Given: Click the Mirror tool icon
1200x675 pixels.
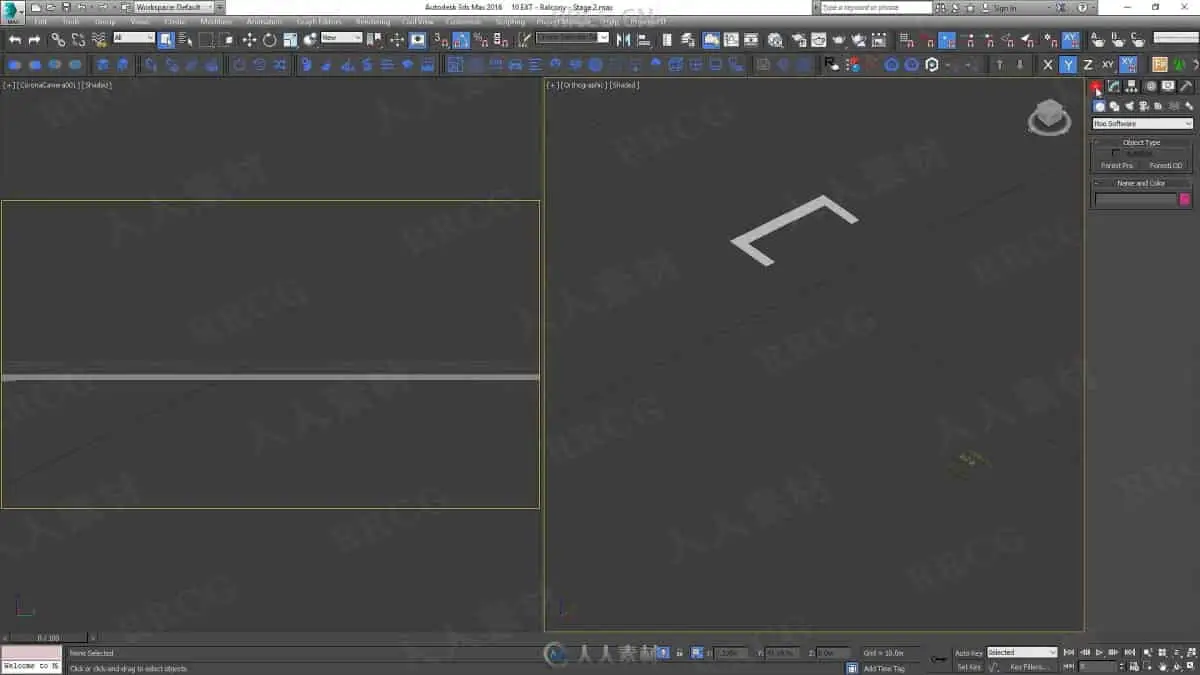Looking at the screenshot, I should coord(624,40).
